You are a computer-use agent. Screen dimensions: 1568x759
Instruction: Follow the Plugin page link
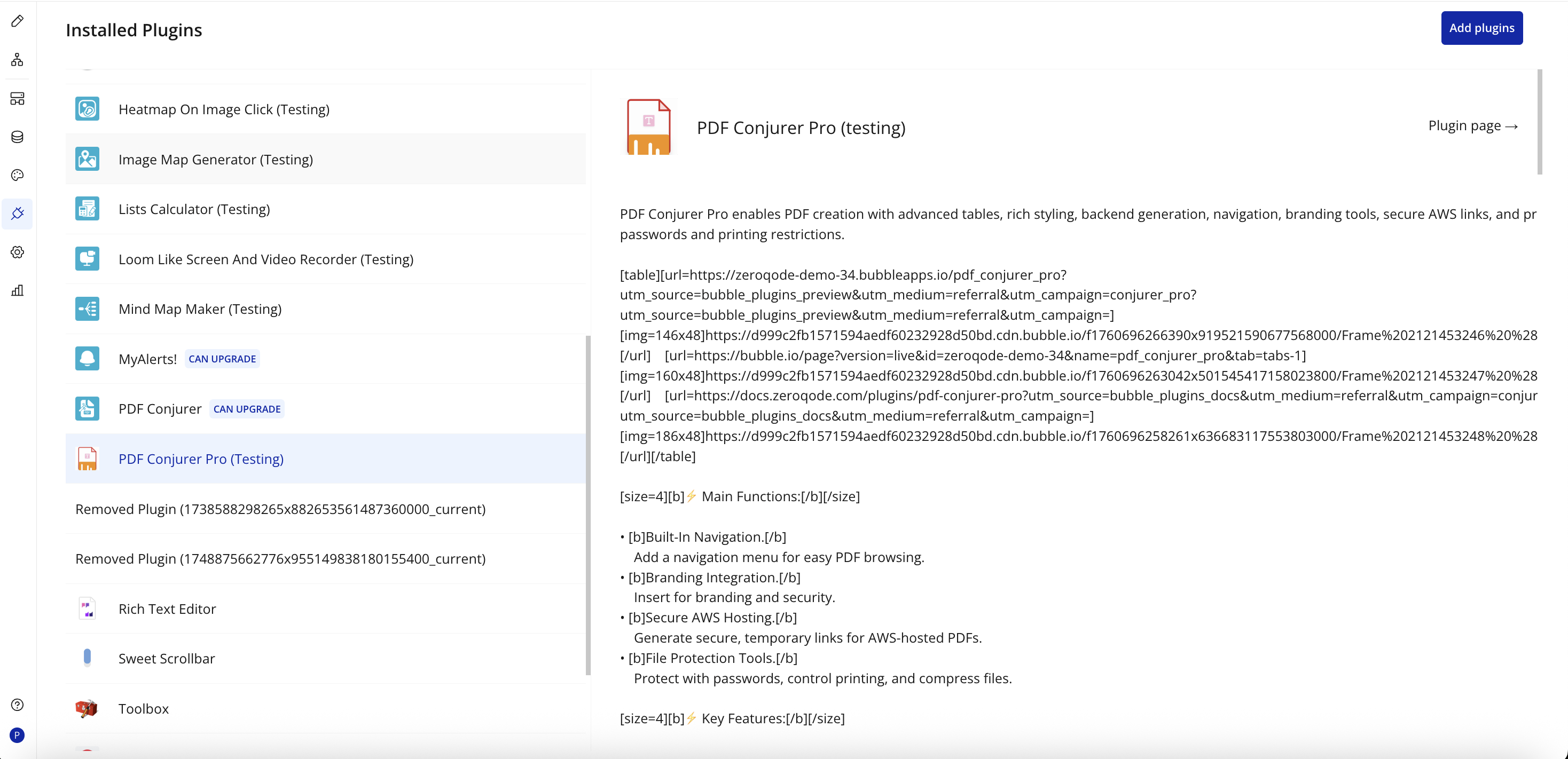point(1472,126)
